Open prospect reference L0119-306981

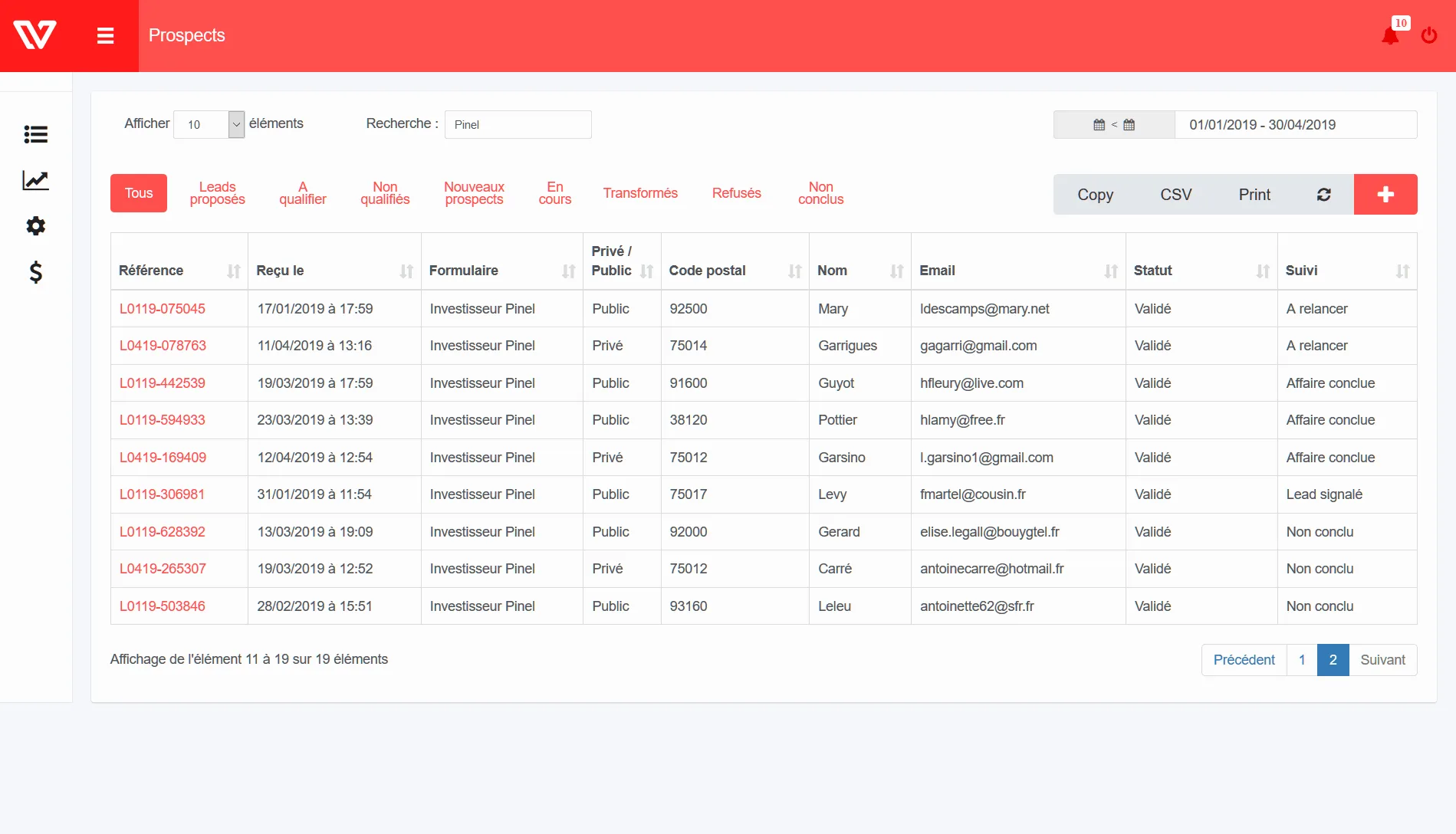(x=162, y=494)
